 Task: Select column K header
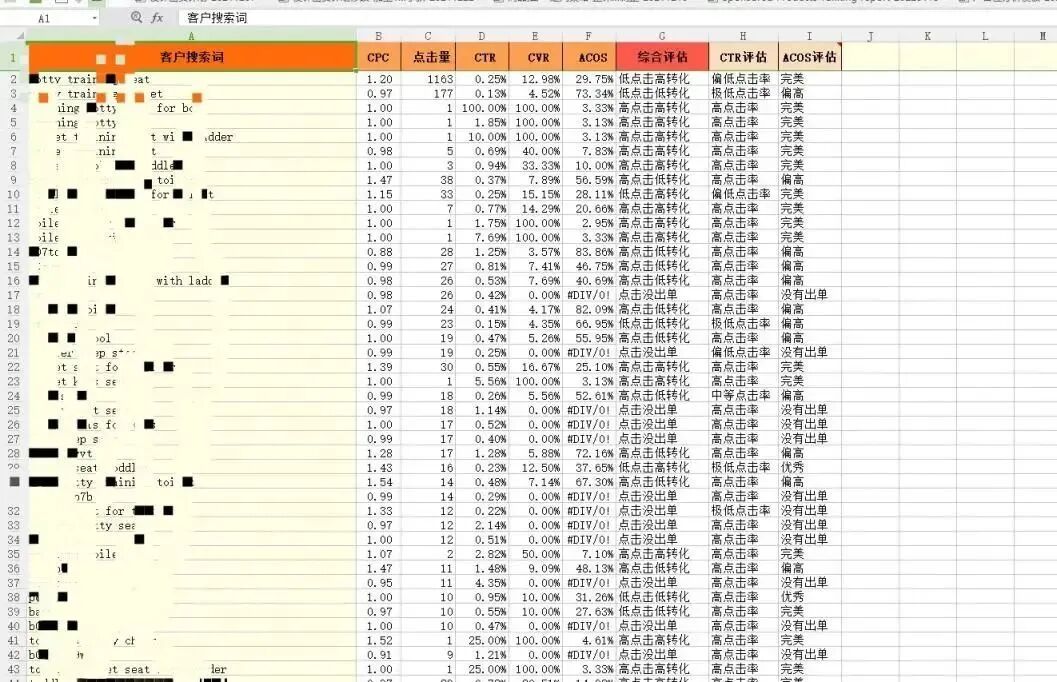click(928, 36)
